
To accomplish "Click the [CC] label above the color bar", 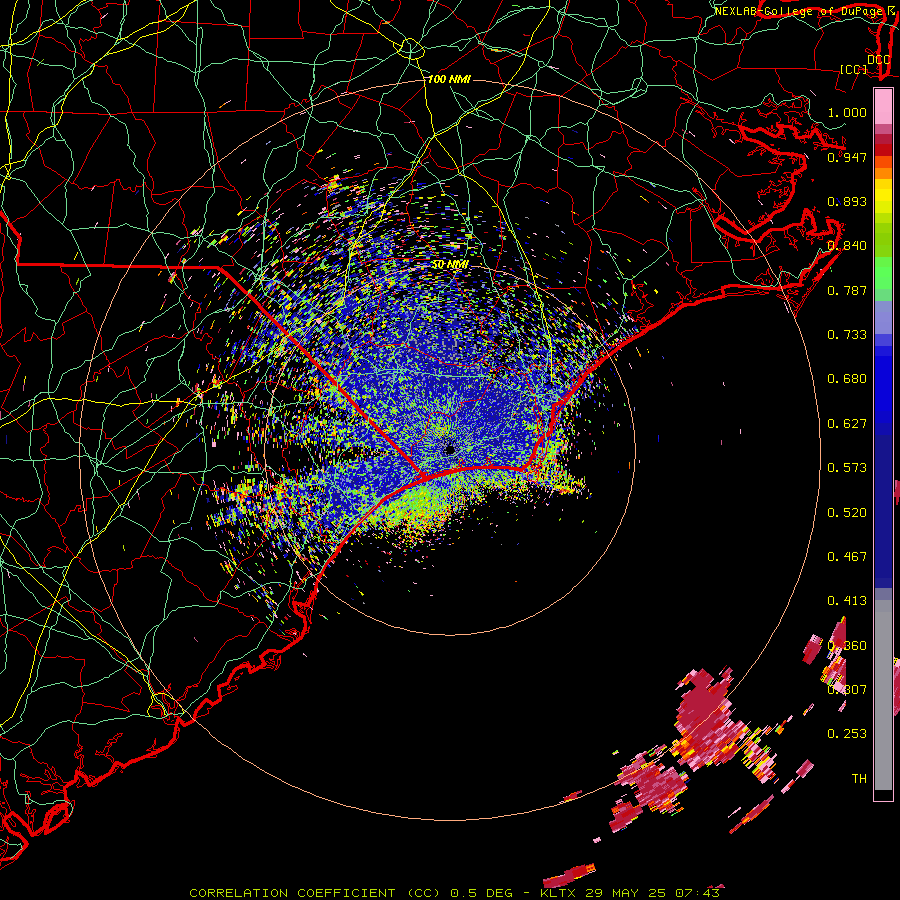I will tap(853, 69).
